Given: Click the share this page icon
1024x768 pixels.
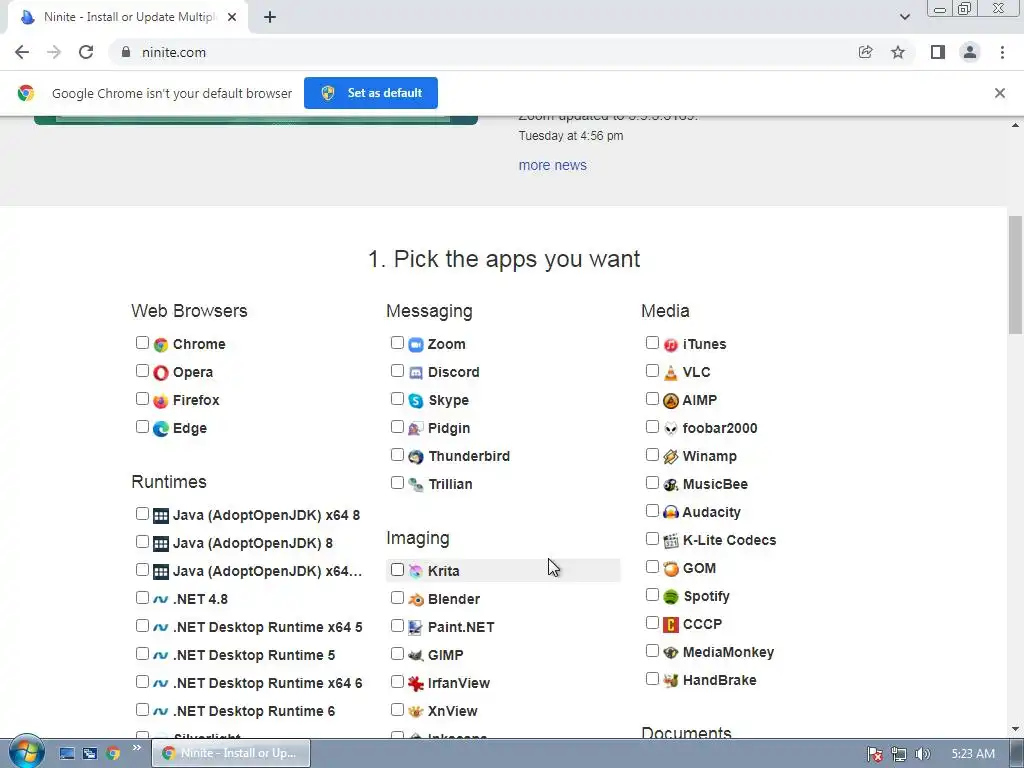Looking at the screenshot, I should tap(865, 52).
